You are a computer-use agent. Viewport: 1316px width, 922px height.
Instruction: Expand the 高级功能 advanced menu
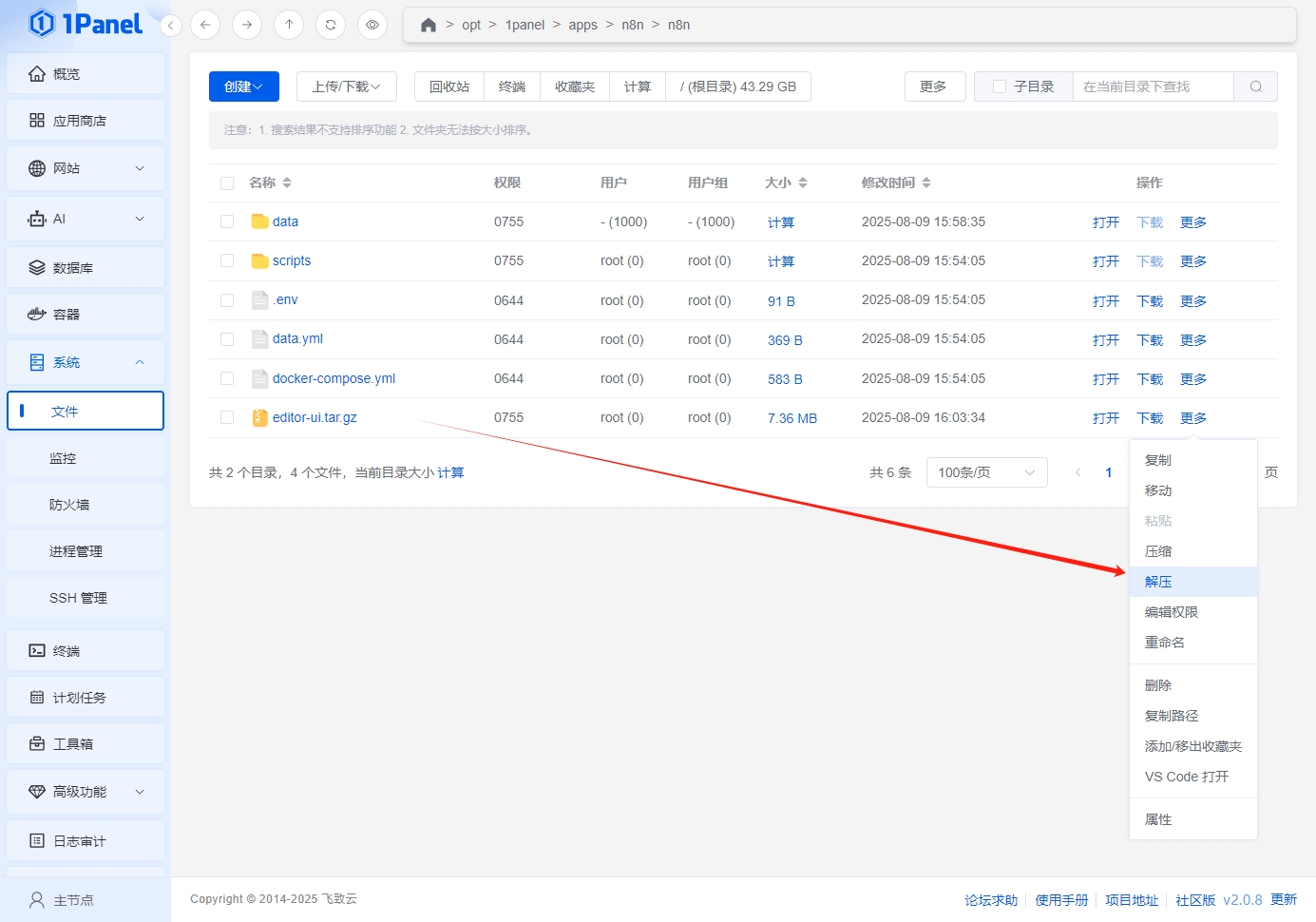point(86,792)
